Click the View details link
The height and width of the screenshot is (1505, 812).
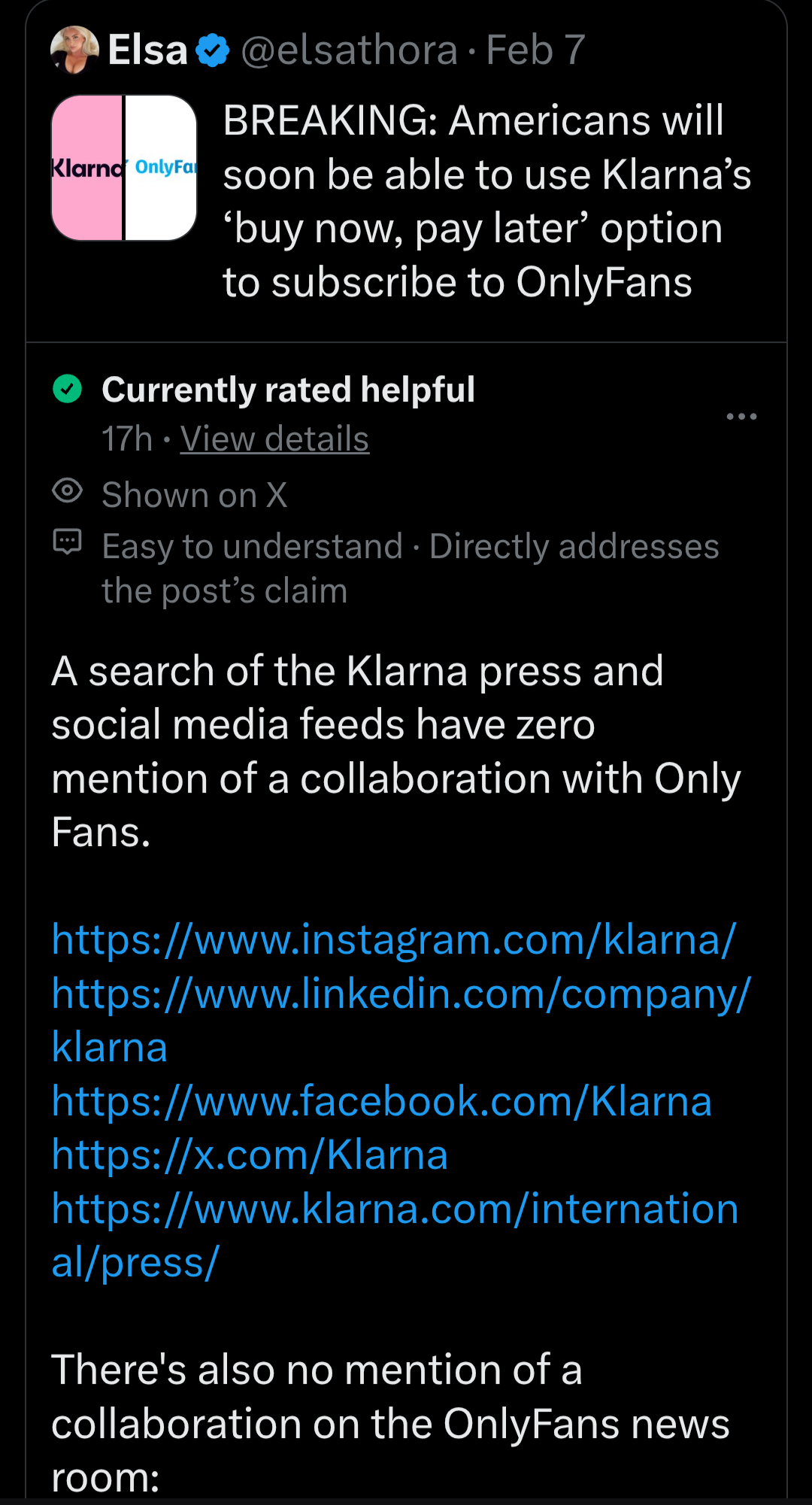pyautogui.click(x=274, y=438)
